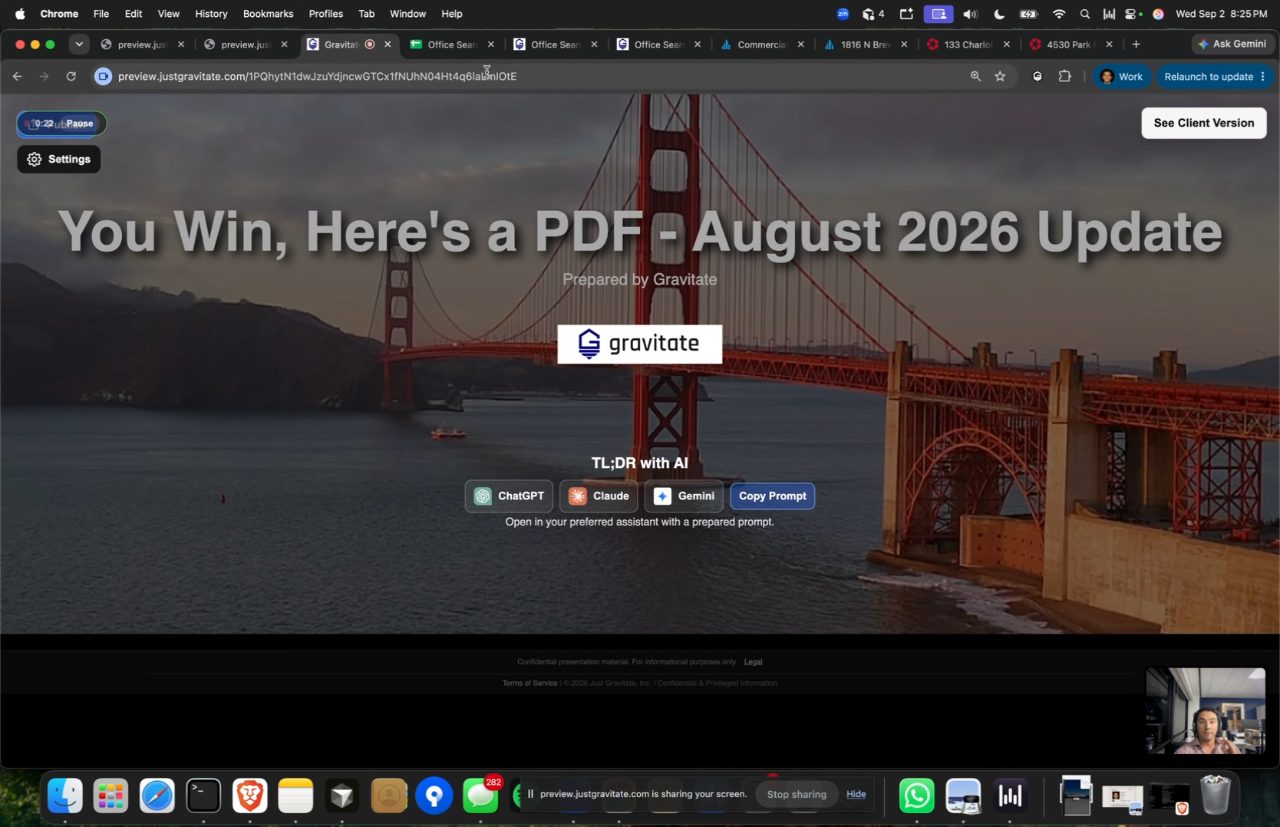This screenshot has width=1280, height=827.
Task: Open the File menu
Action: 101,14
